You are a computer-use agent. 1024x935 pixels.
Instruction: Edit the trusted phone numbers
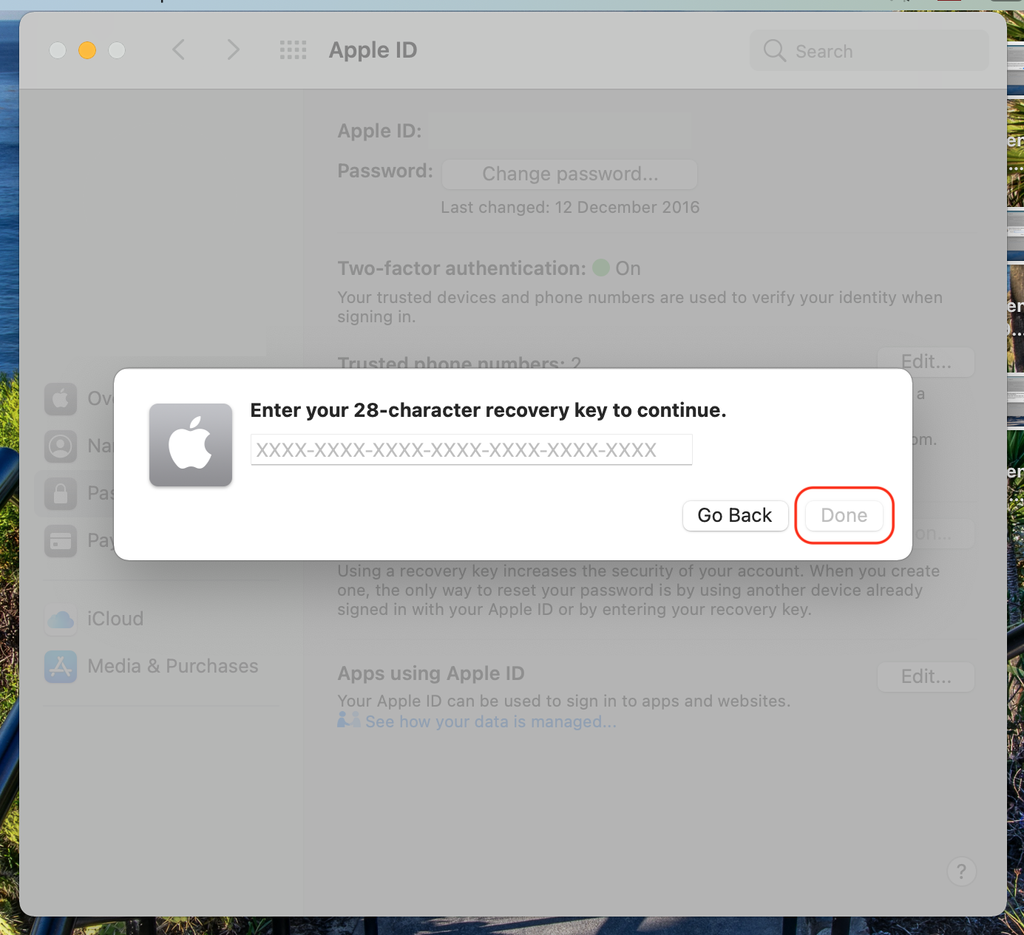925,362
